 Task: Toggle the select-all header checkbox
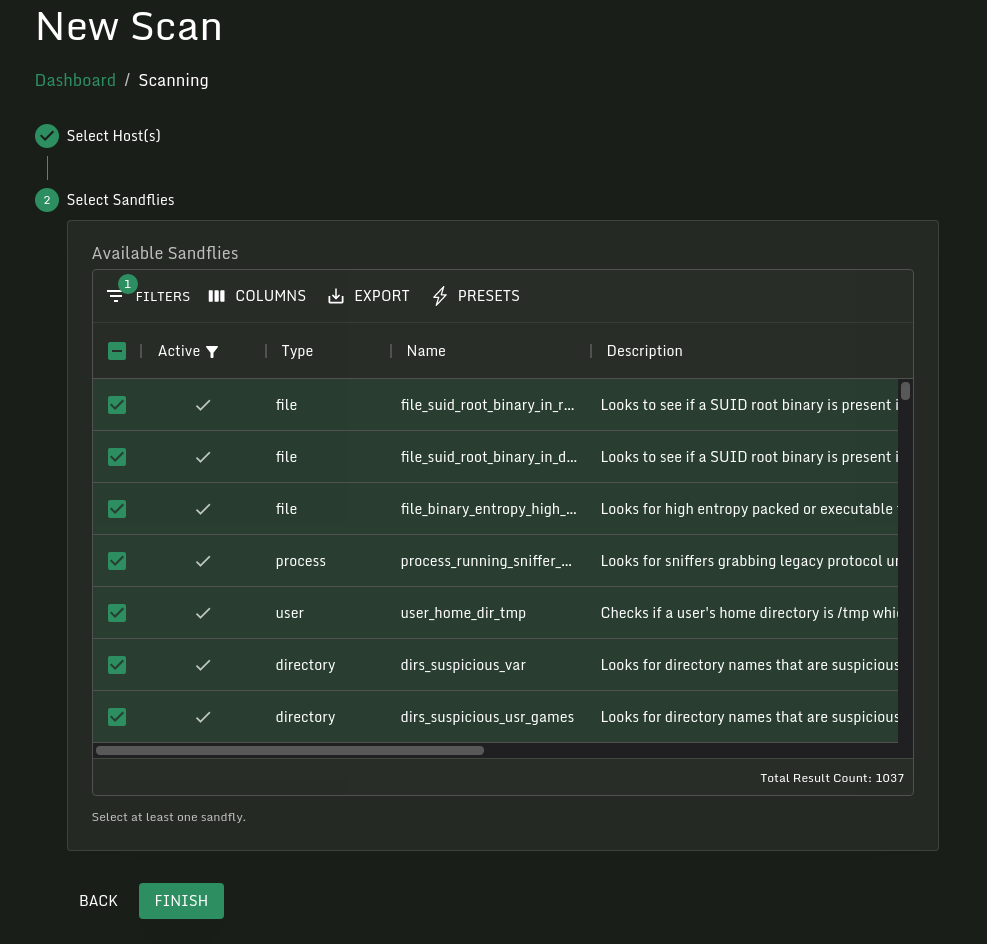point(117,351)
